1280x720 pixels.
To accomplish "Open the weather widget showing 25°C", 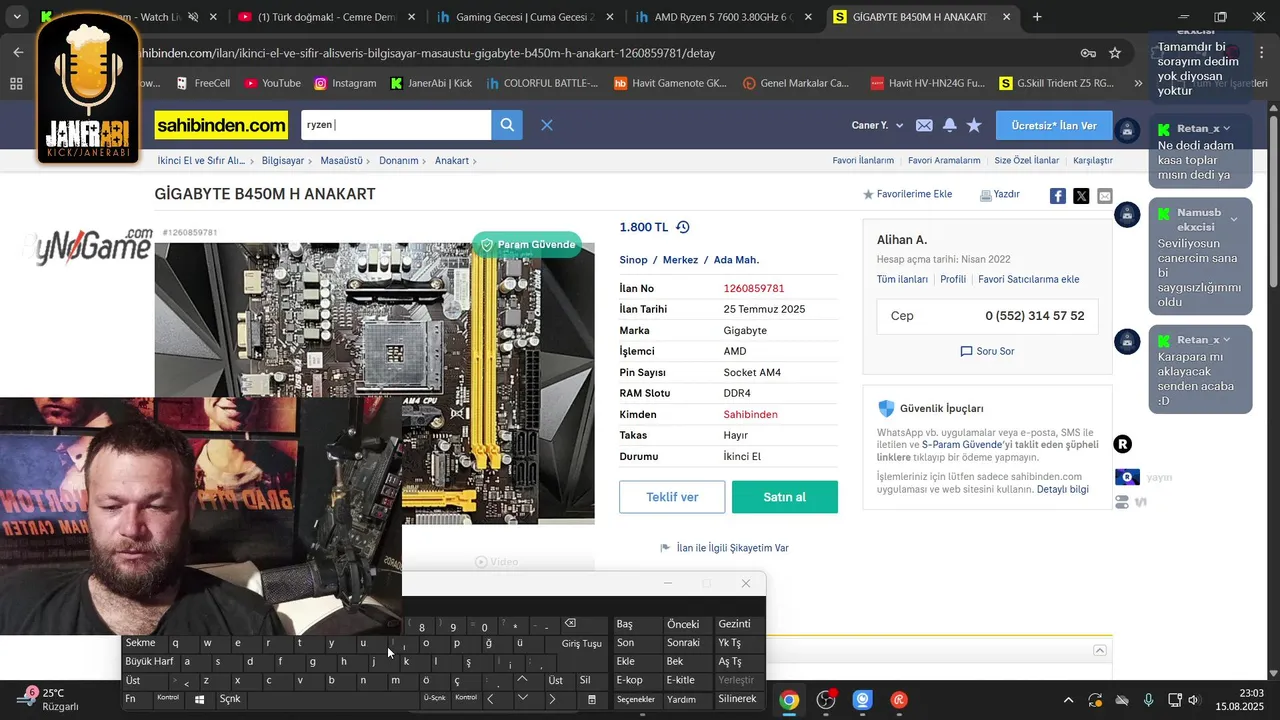I will (48, 699).
